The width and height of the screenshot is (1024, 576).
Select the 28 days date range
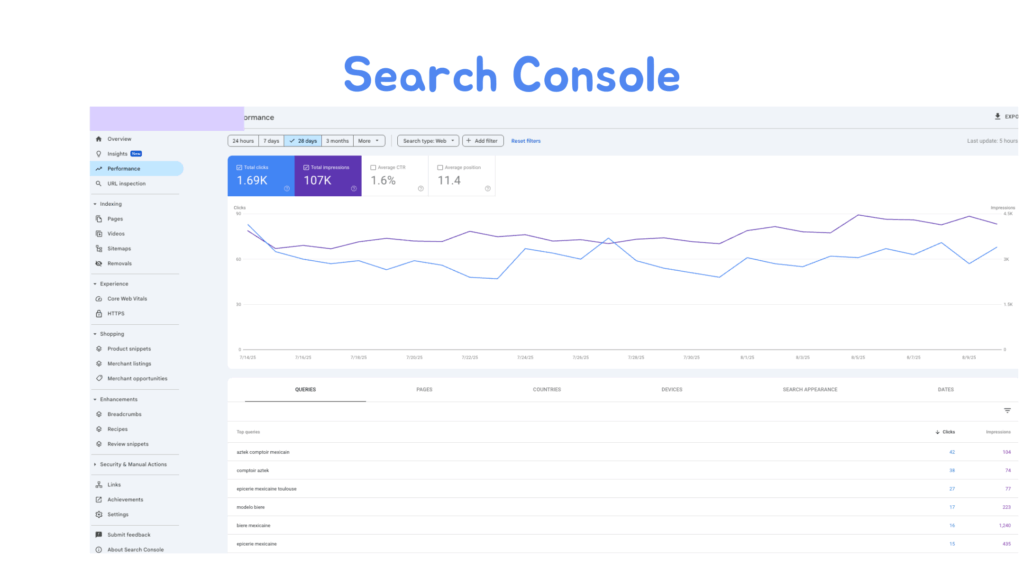[x=303, y=141]
